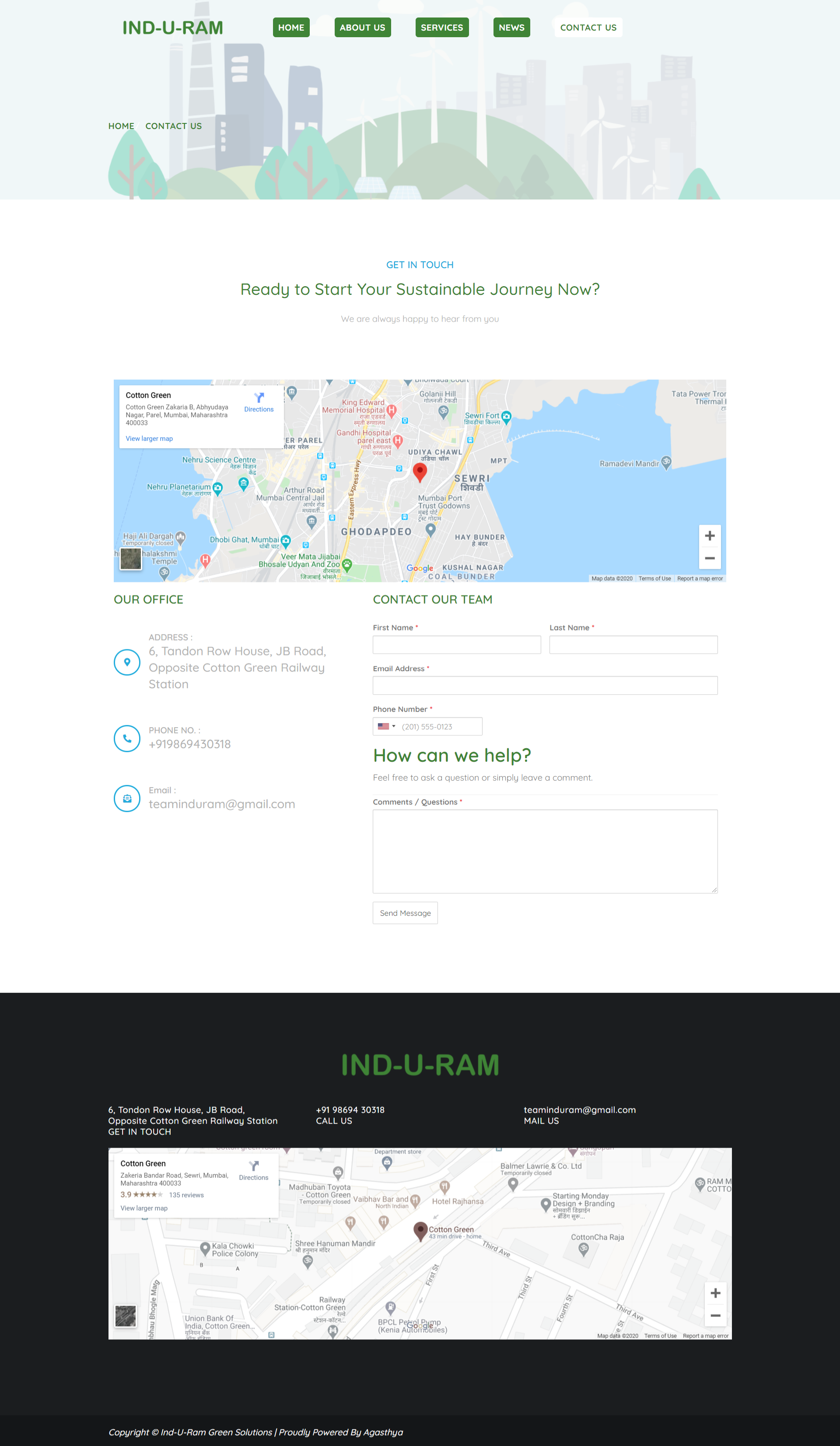
Task: Click the email circle icon
Action: pos(127,798)
